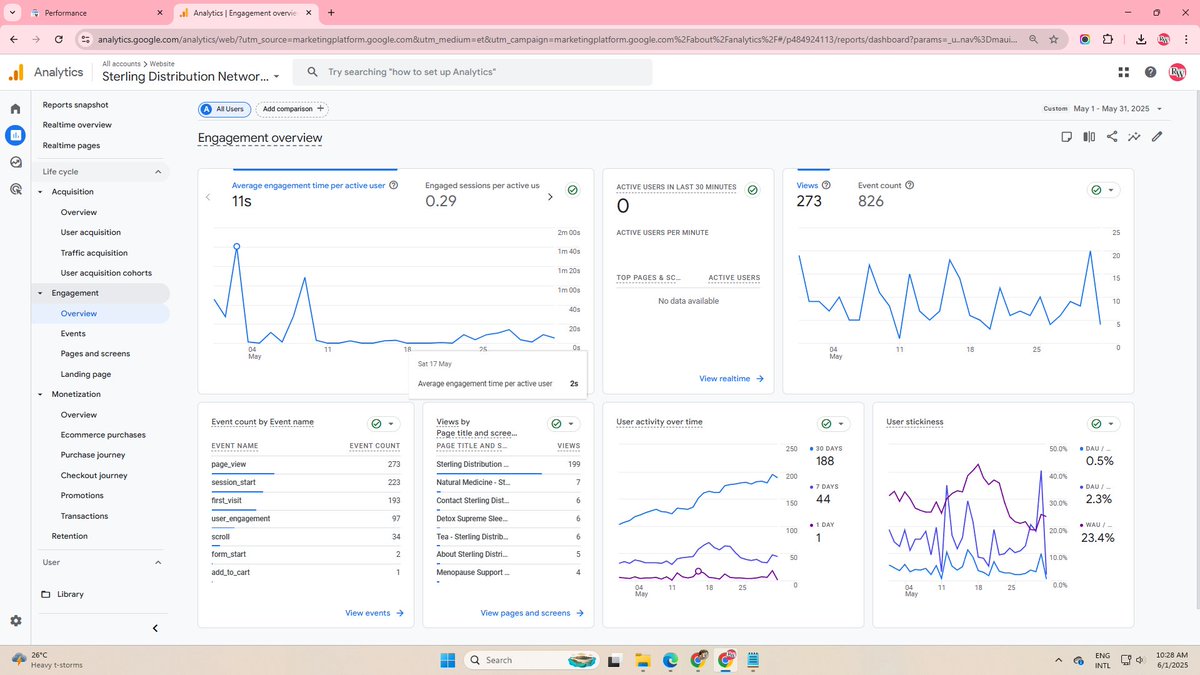The height and width of the screenshot is (675, 1200).
Task: Open Microsoft Edge from taskbar
Action: (x=670, y=660)
